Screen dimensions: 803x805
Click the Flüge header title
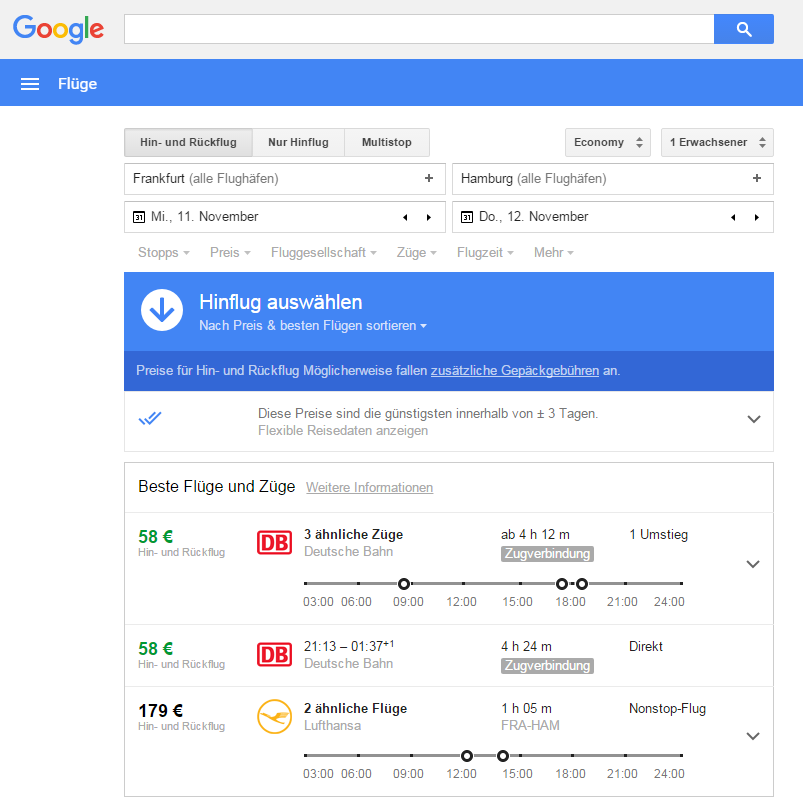click(x=78, y=84)
